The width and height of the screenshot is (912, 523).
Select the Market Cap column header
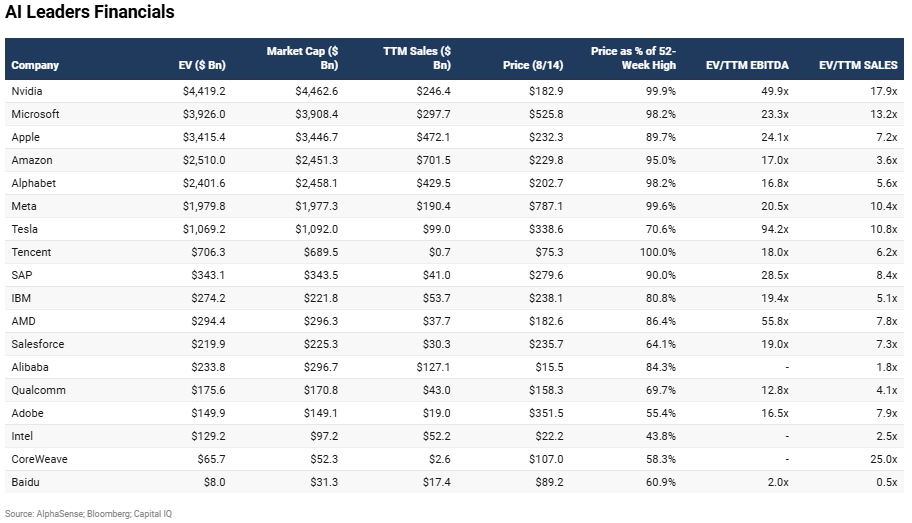(302, 58)
